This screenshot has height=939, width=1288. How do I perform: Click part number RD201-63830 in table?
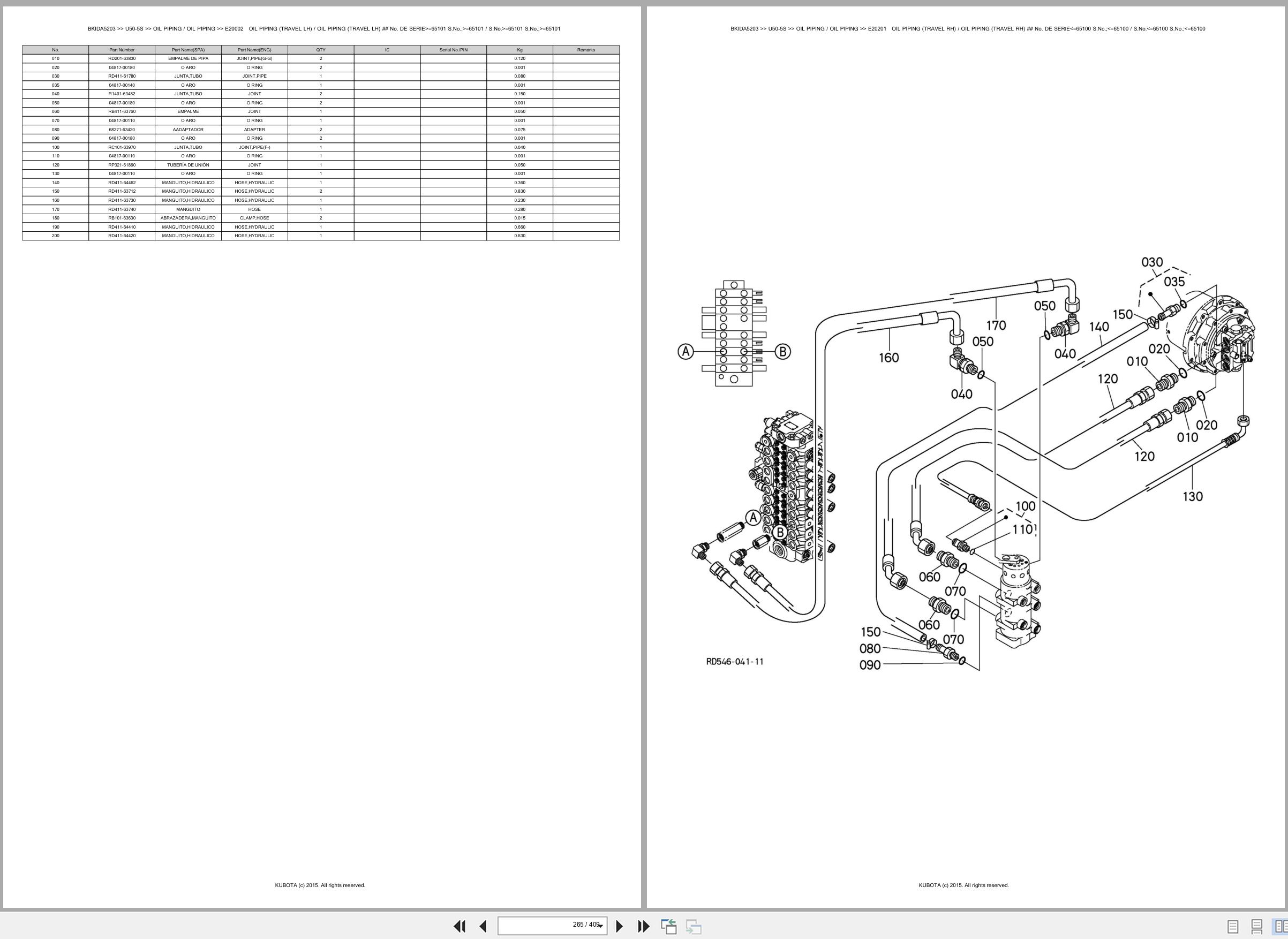122,58
